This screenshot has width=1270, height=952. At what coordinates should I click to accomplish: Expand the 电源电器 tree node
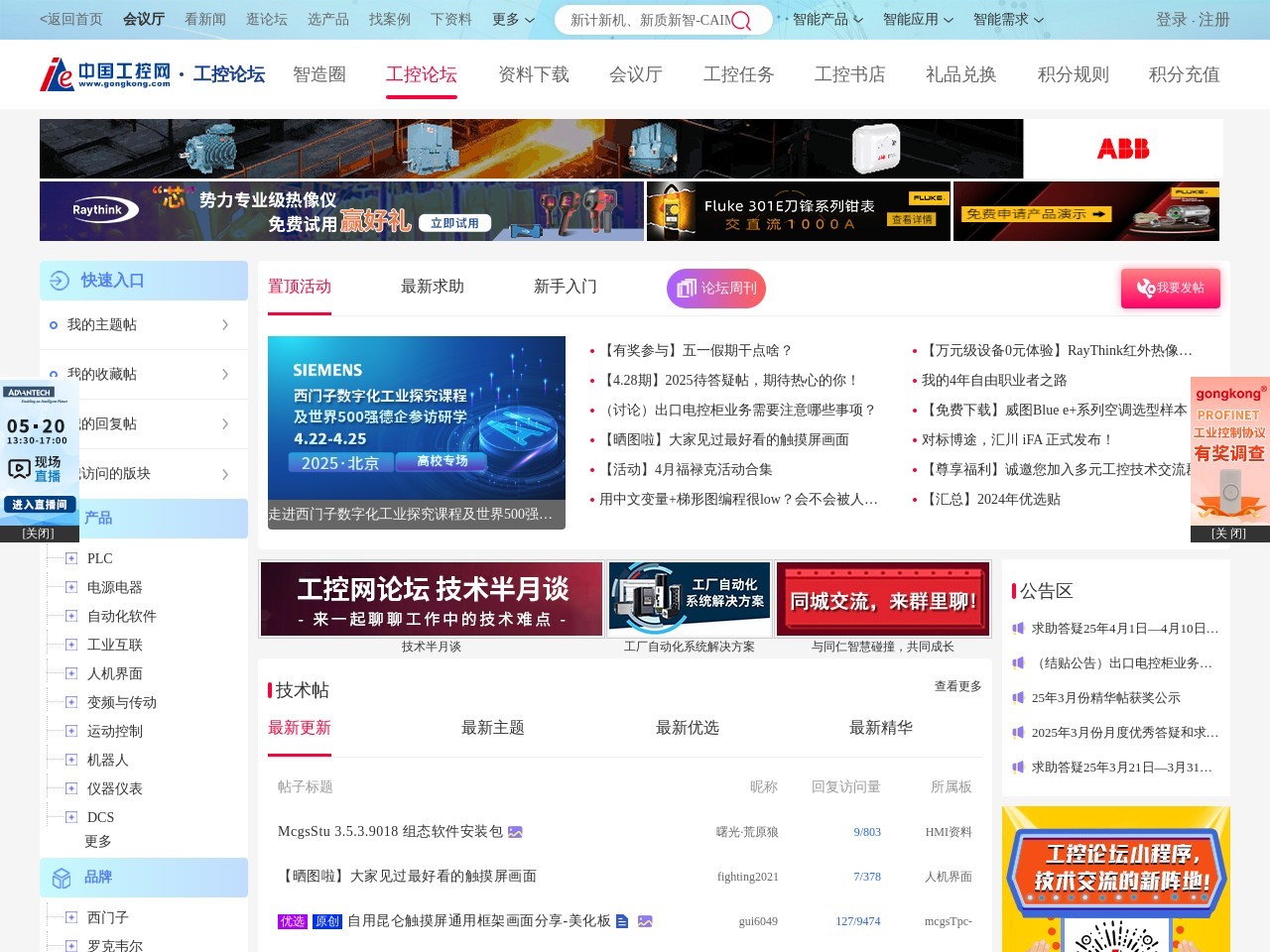click(x=71, y=587)
